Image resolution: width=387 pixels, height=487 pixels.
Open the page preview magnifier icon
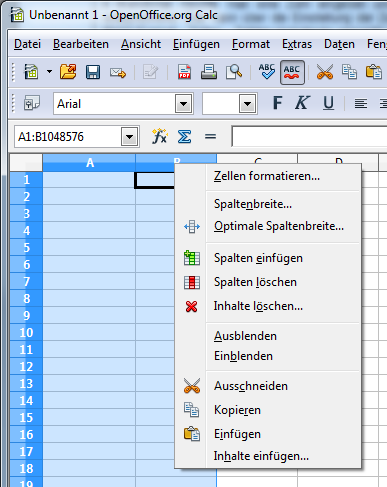(234, 72)
